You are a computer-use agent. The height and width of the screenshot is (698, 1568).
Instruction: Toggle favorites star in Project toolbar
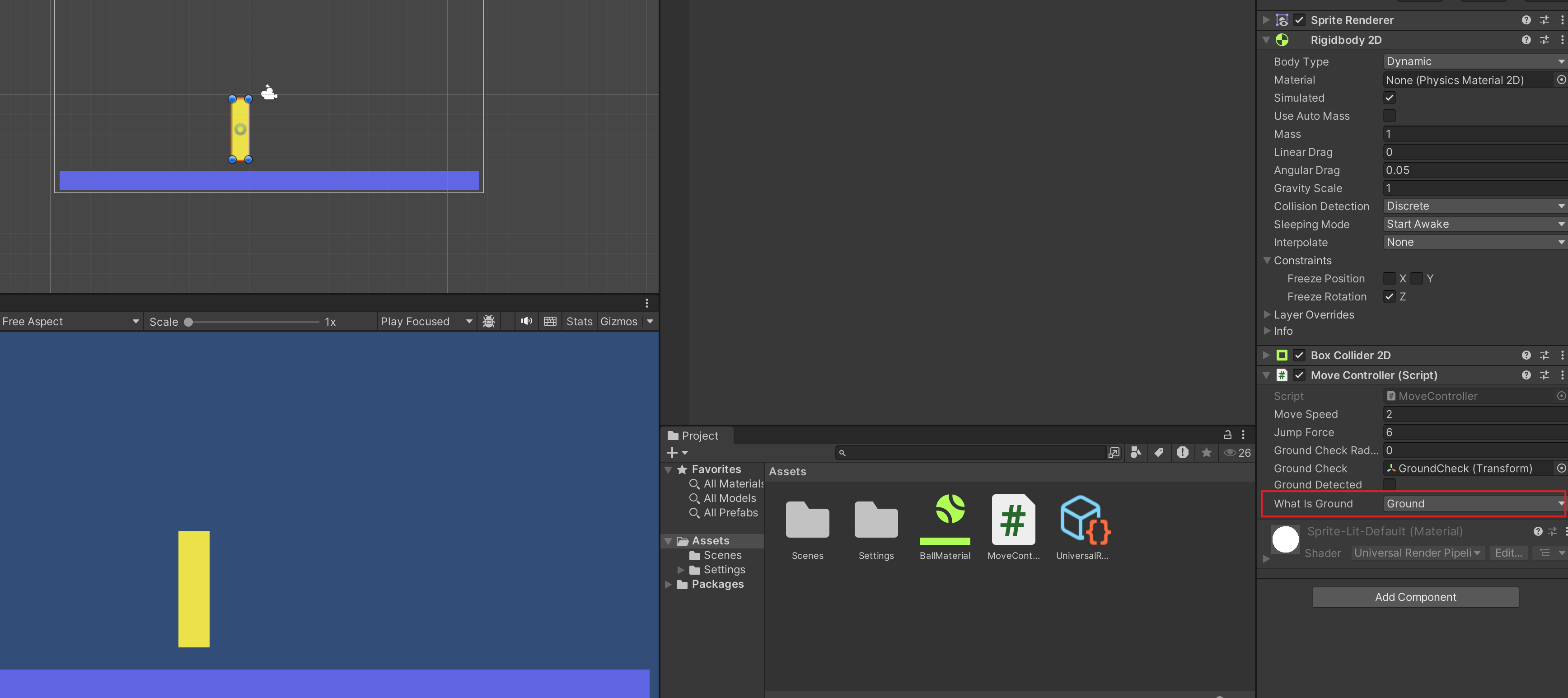[x=1206, y=452]
